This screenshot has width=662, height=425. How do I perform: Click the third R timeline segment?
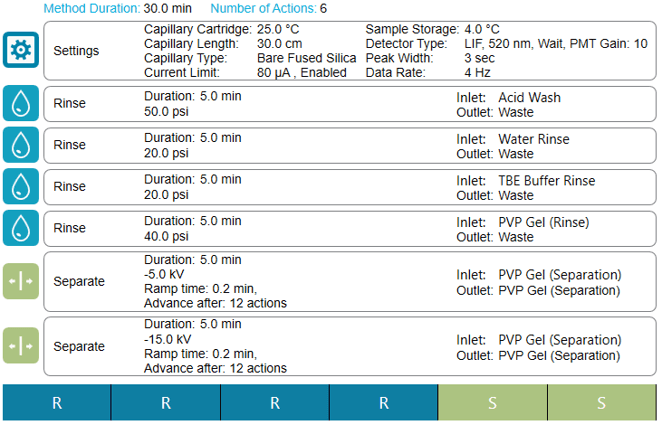coord(274,403)
